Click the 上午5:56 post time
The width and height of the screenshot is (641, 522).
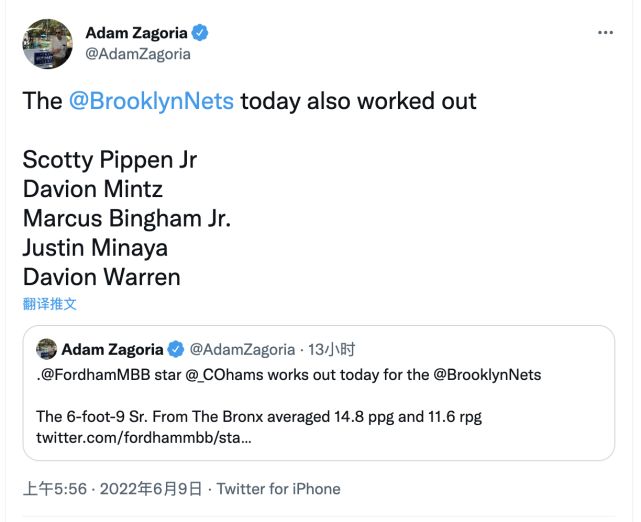[55, 489]
